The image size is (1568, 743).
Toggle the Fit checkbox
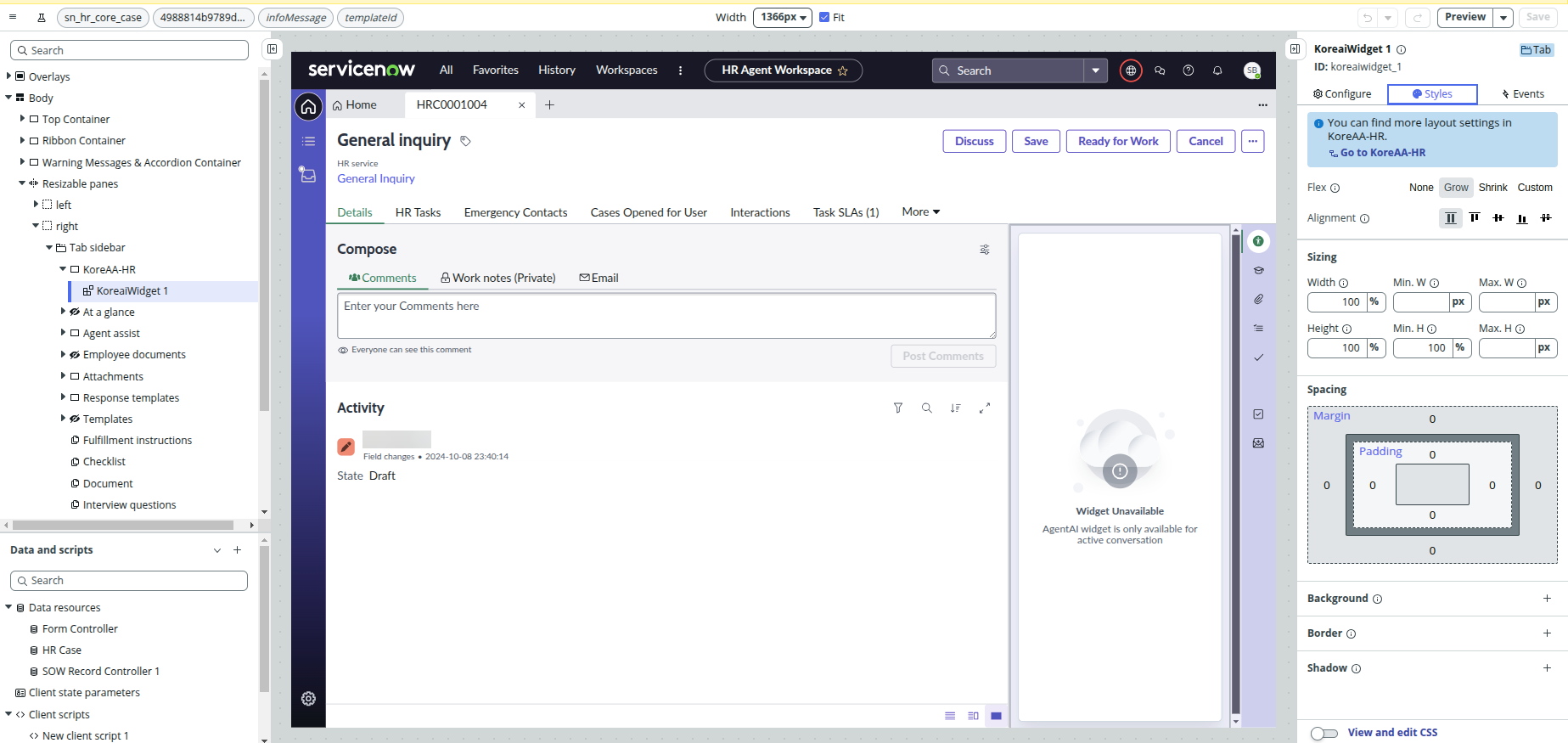[824, 17]
